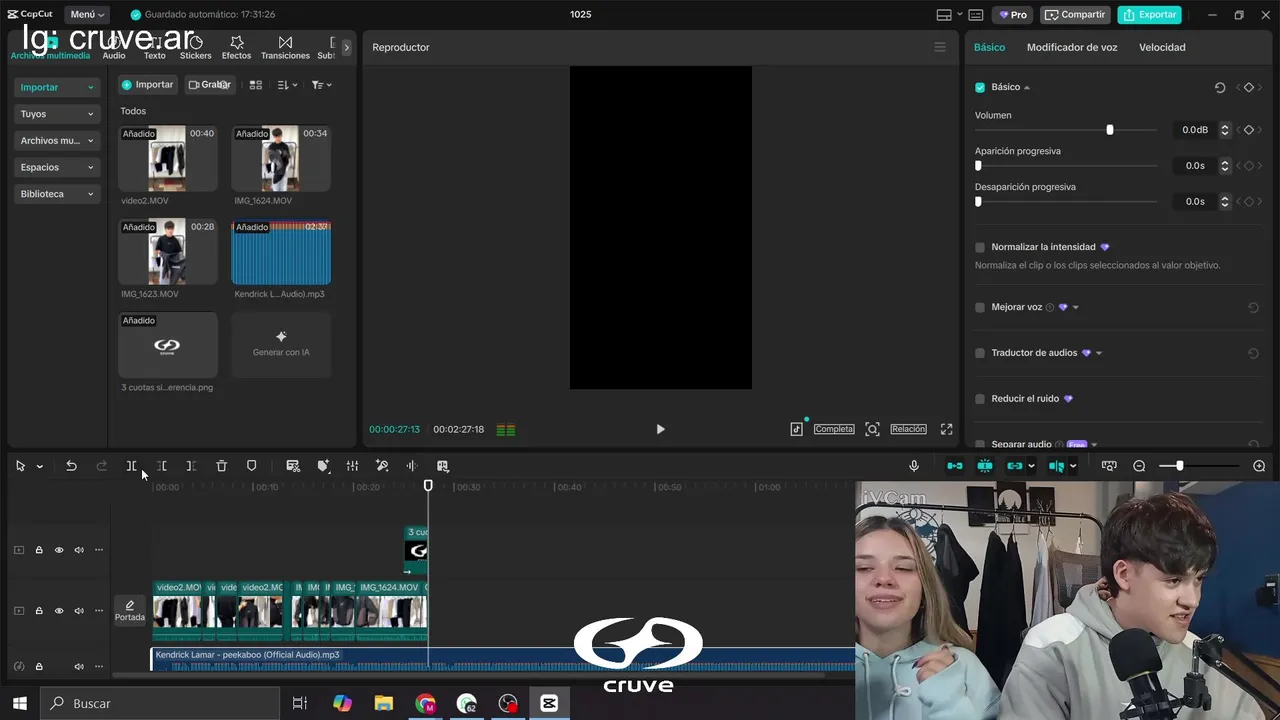The image size is (1280, 720).
Task: Enable Traductor de audios checkbox
Action: click(980, 353)
